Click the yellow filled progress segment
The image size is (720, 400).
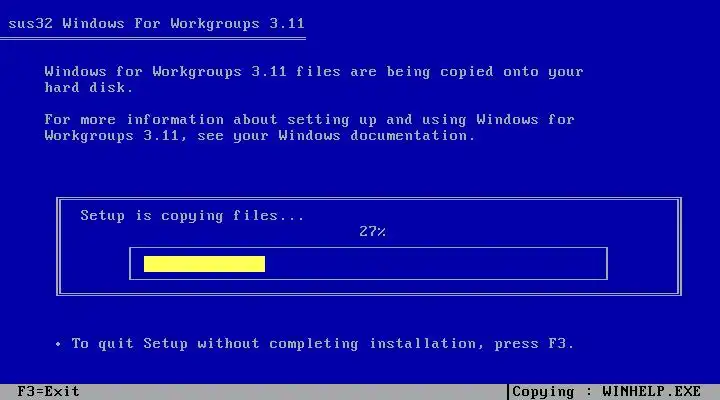pyautogui.click(x=204, y=264)
